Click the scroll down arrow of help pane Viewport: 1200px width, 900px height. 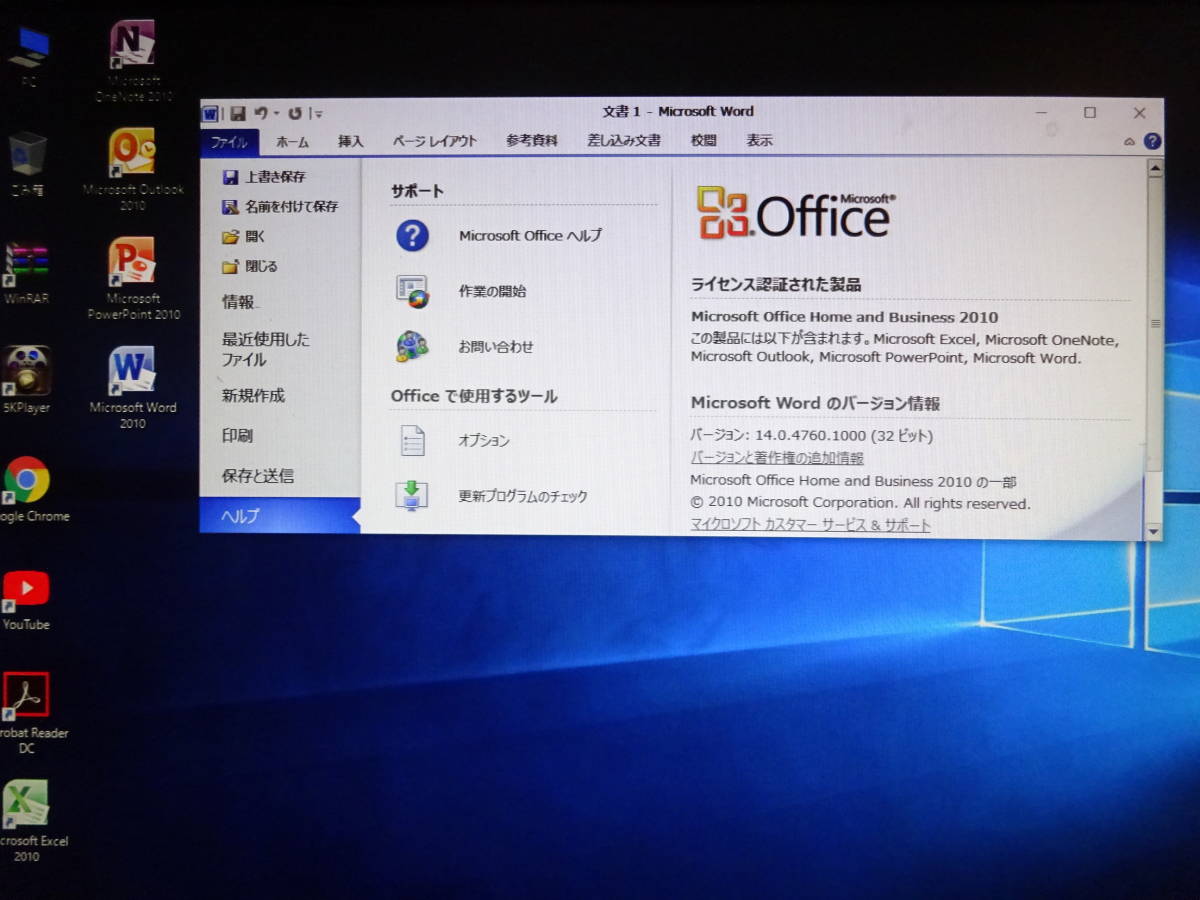[x=1154, y=532]
